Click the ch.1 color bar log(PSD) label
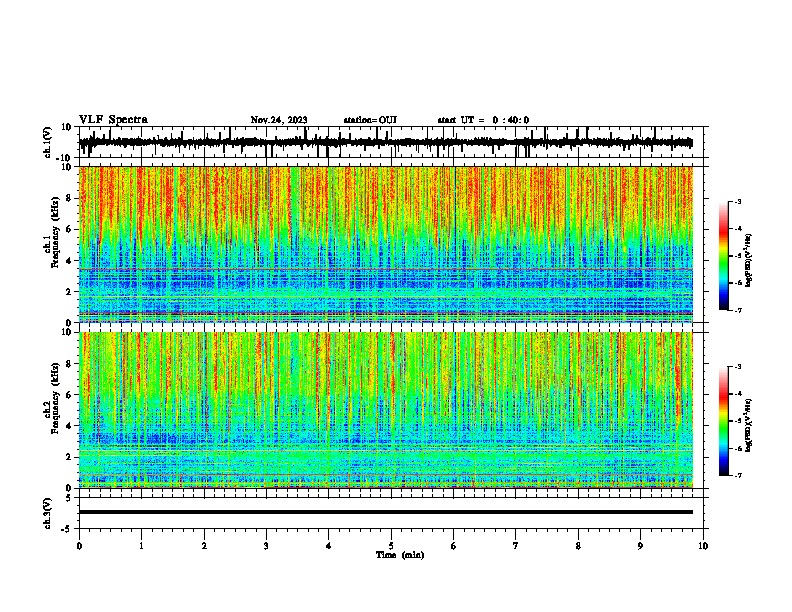 [748, 261]
